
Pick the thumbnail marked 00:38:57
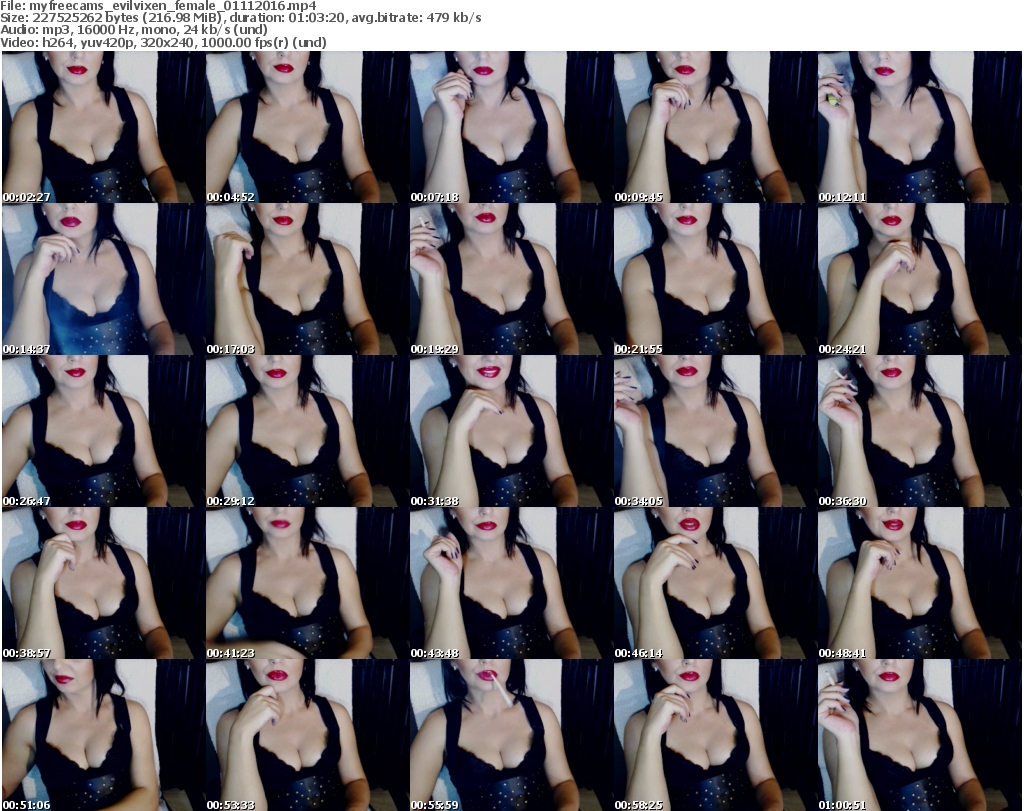tap(104, 583)
